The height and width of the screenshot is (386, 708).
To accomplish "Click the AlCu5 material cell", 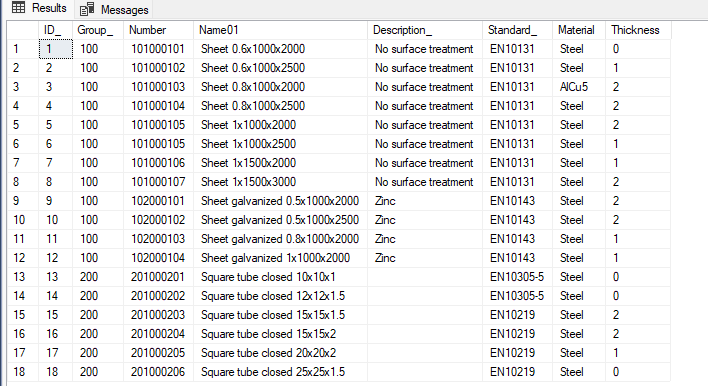I will (x=579, y=87).
